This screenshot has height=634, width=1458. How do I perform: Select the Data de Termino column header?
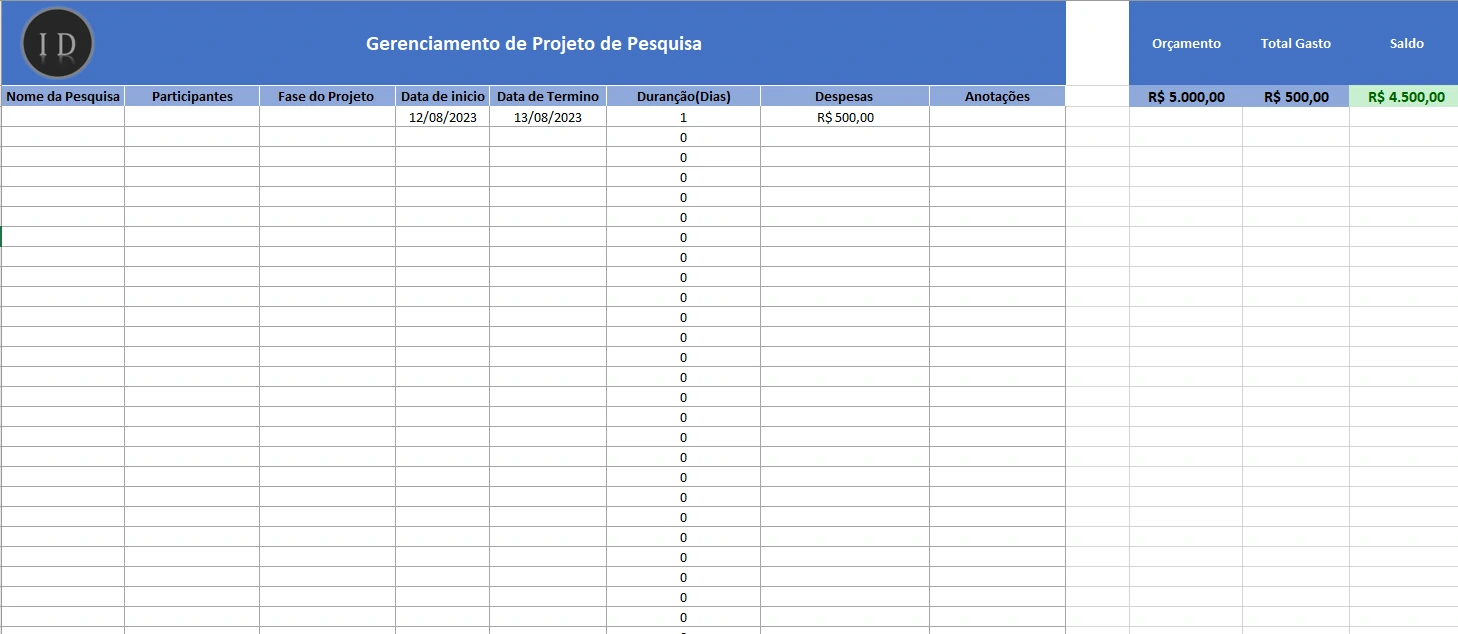pos(548,96)
